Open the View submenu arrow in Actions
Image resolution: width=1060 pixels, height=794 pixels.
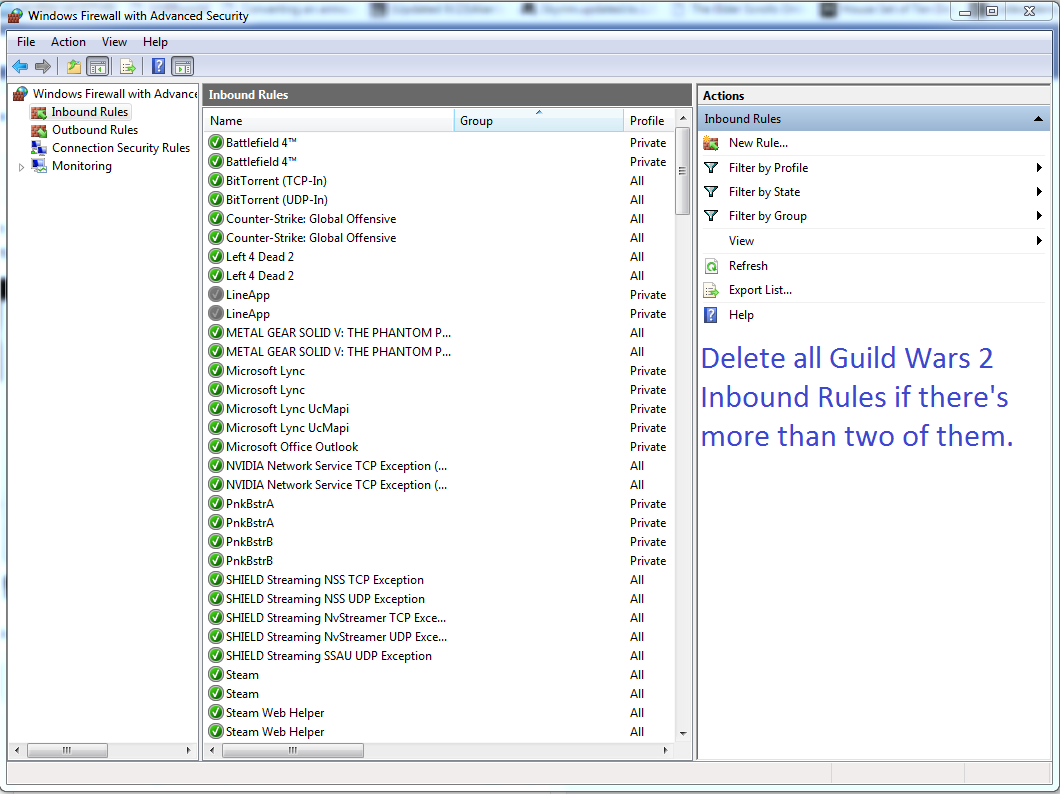pos(1039,241)
